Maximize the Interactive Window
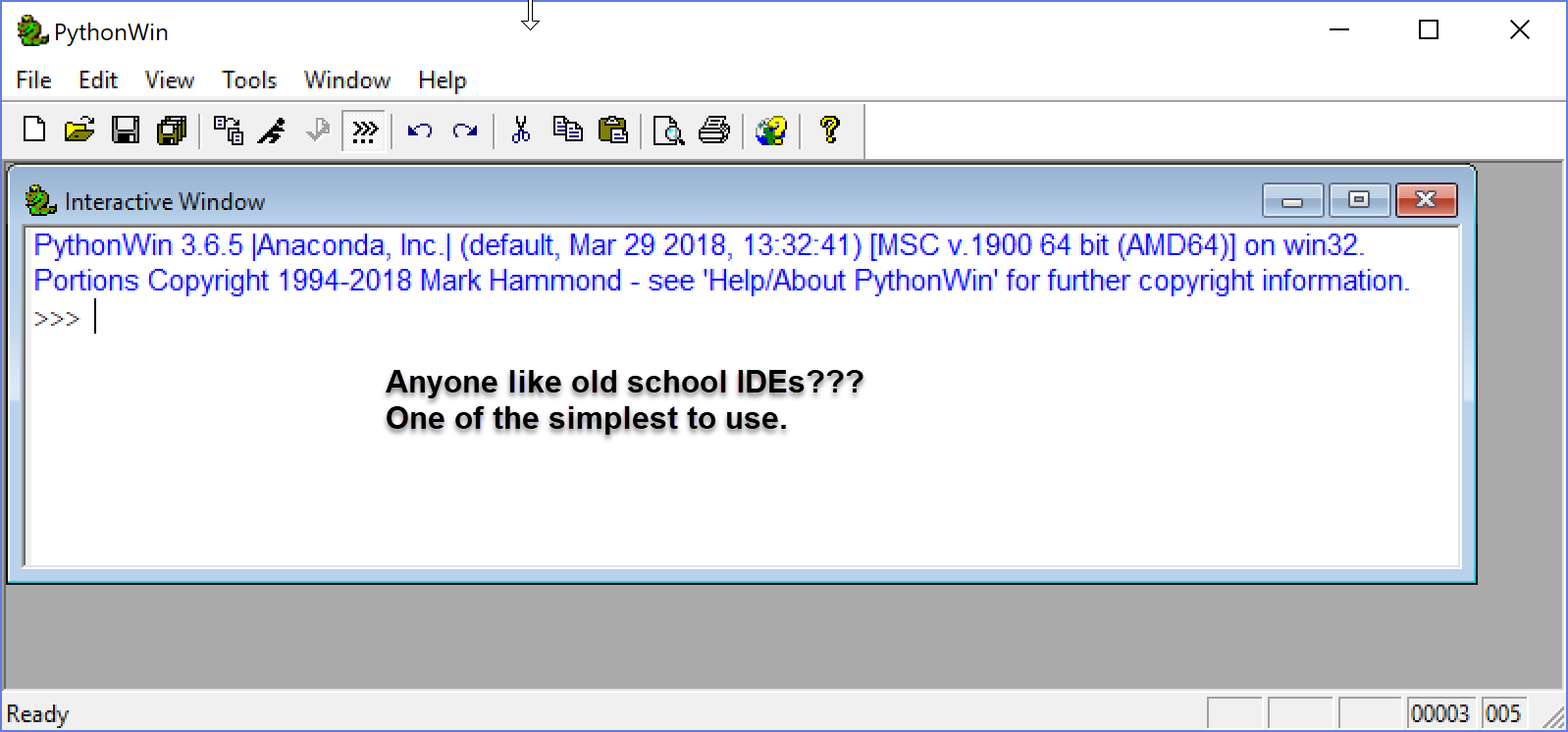Viewport: 1568px width, 732px height. click(x=1359, y=201)
